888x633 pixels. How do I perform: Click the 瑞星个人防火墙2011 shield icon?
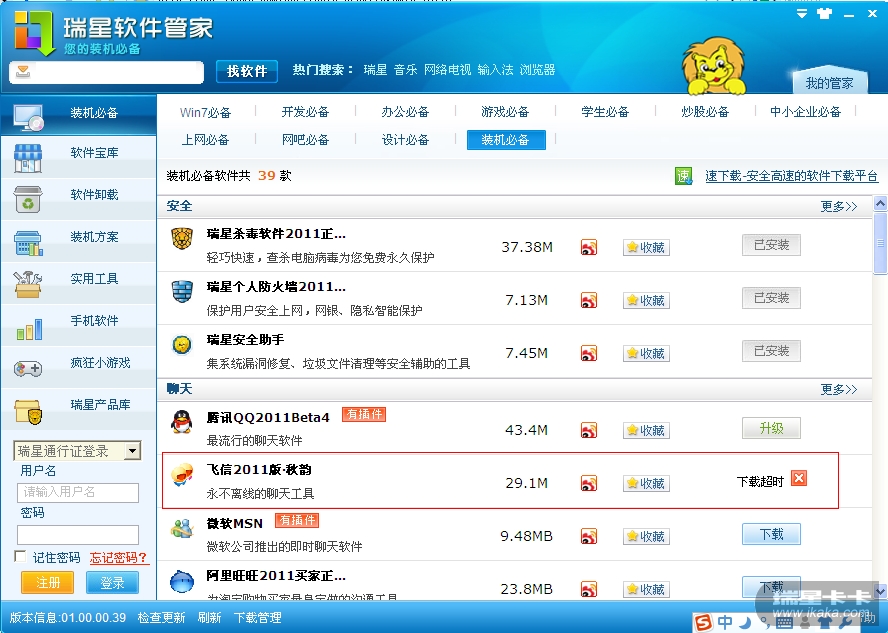click(182, 292)
